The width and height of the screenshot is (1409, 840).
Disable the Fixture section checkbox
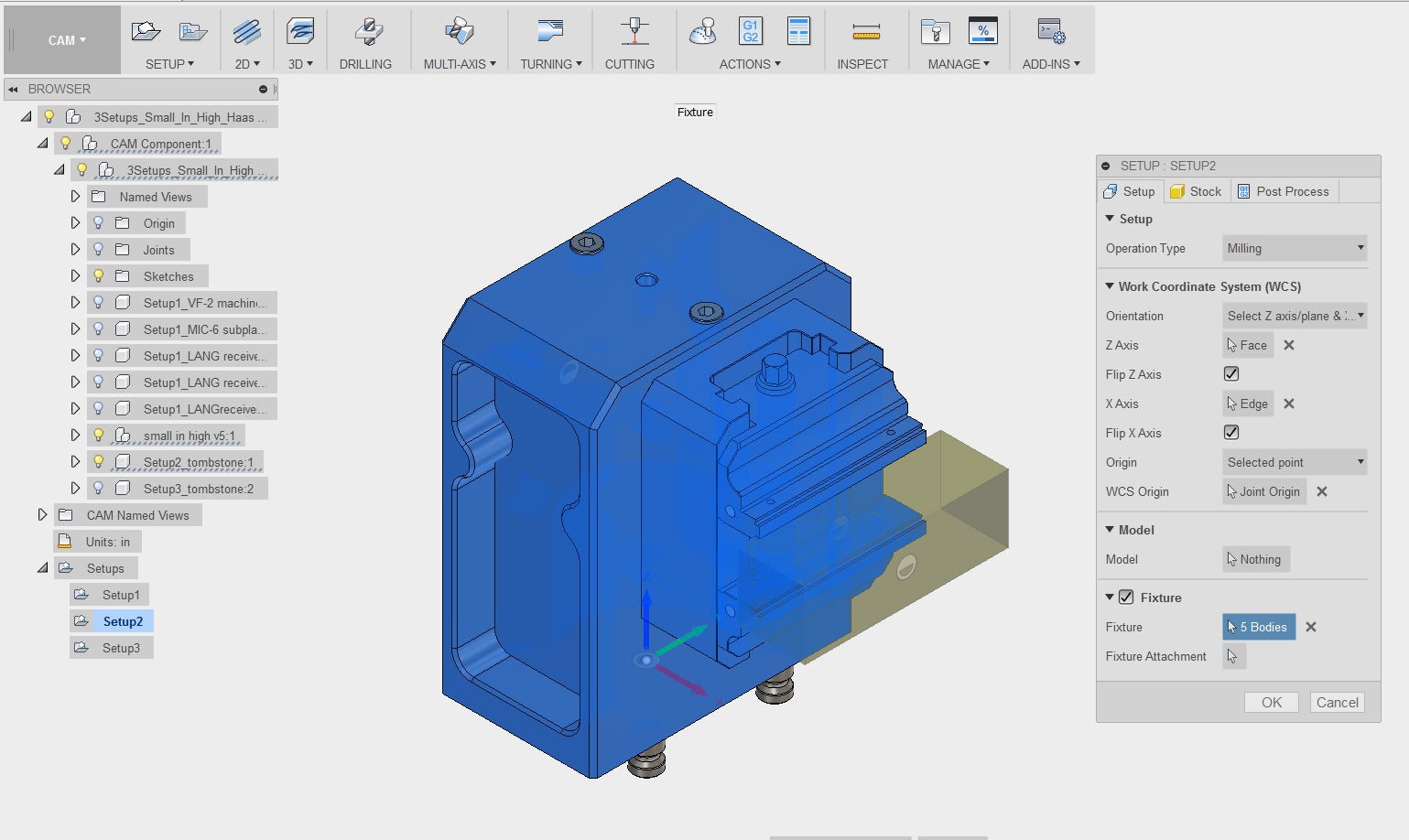pyautogui.click(x=1126, y=598)
